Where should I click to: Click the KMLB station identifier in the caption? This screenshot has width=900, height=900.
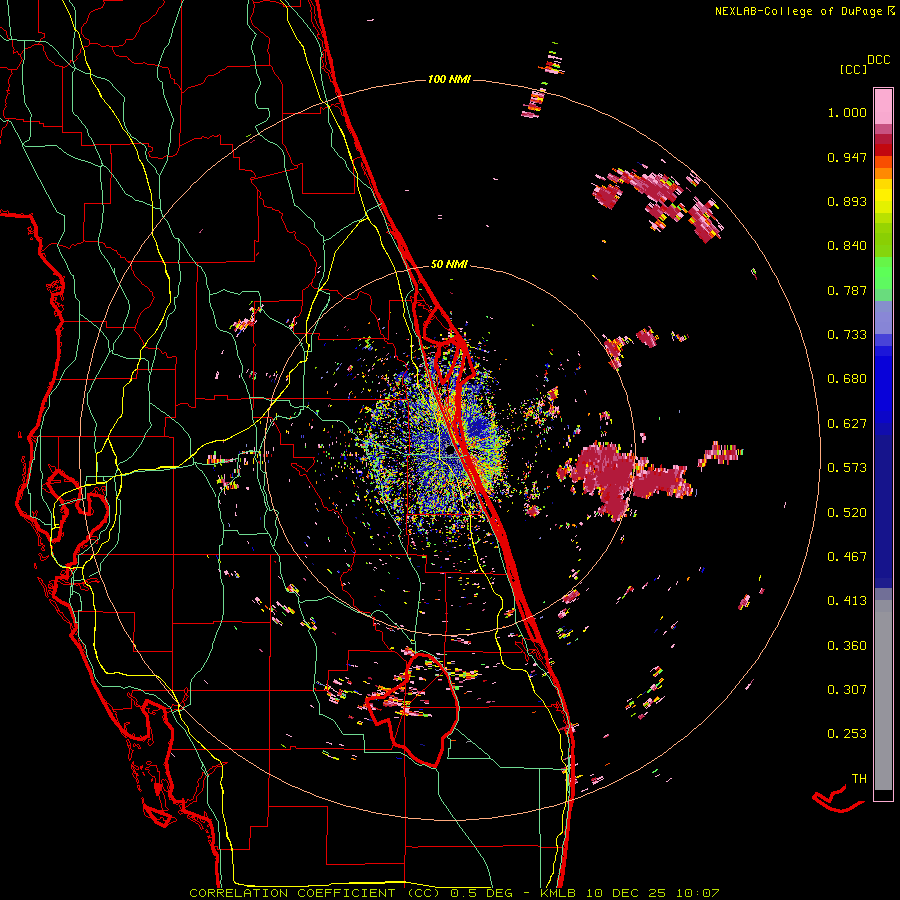point(560,893)
